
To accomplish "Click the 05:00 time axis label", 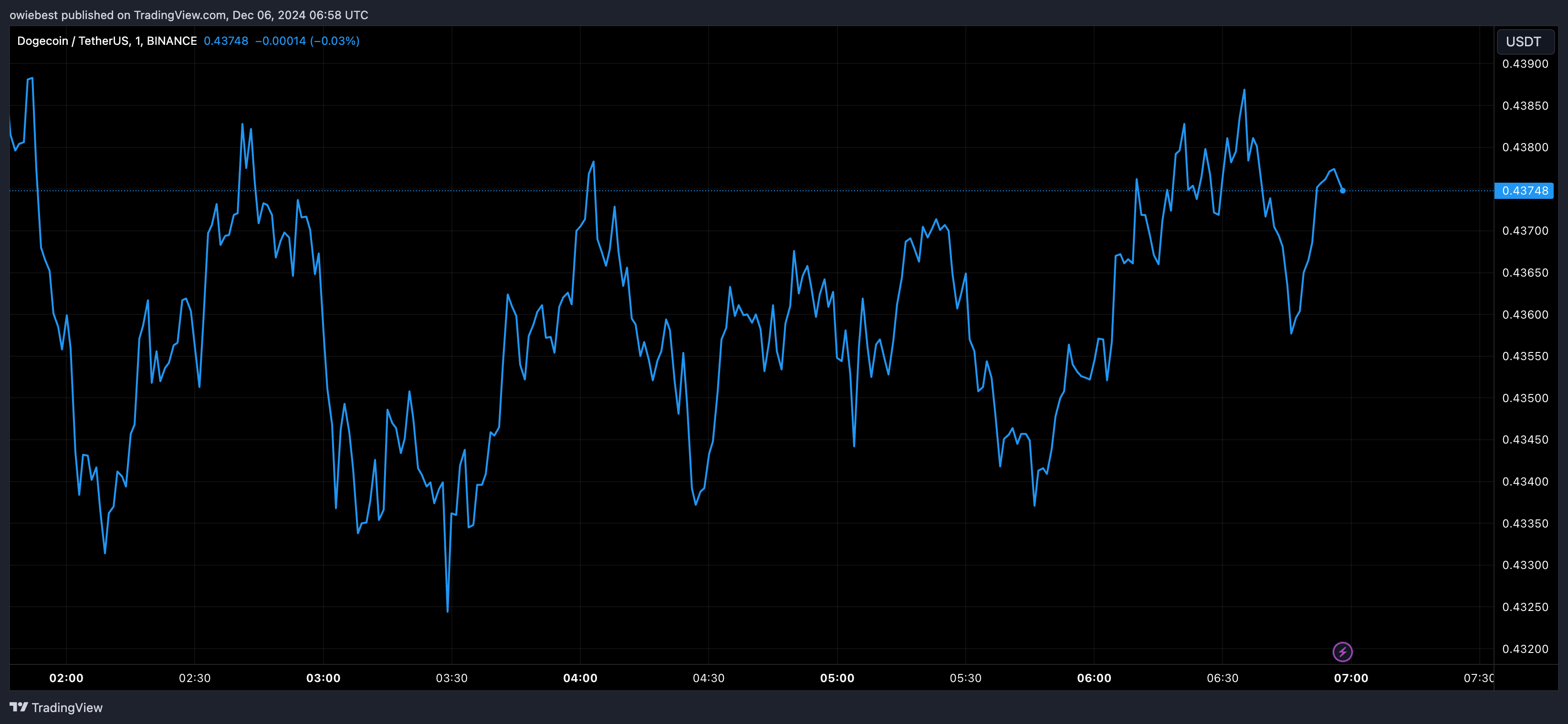I will pyautogui.click(x=837, y=678).
